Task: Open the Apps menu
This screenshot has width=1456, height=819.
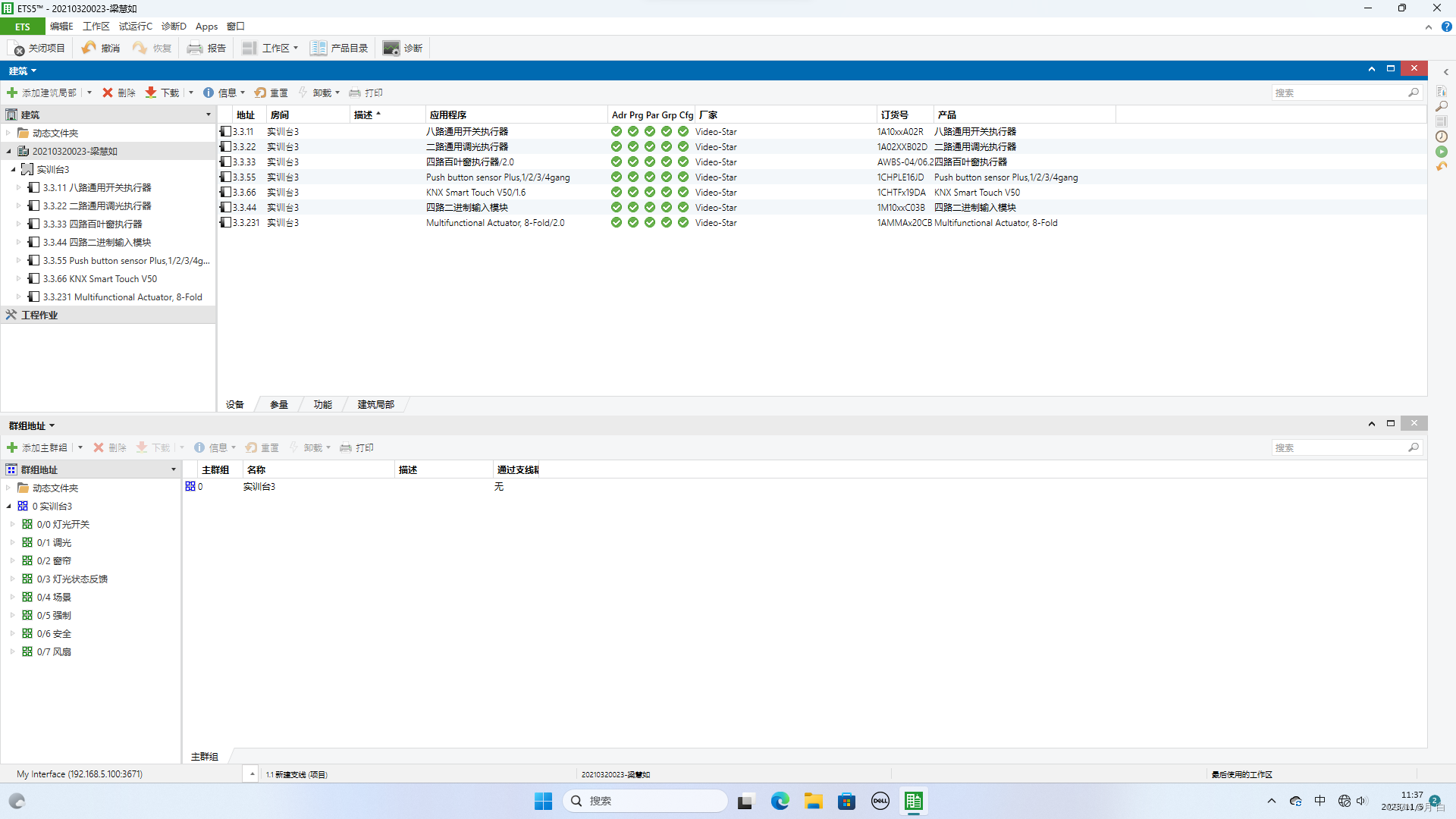Action: click(206, 27)
